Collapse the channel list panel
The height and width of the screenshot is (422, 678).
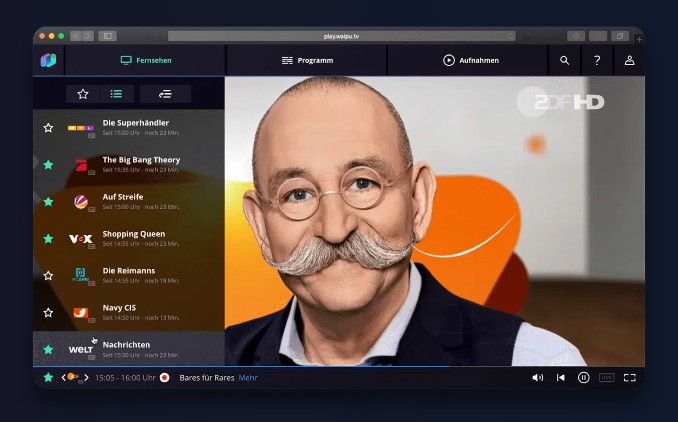click(165, 94)
